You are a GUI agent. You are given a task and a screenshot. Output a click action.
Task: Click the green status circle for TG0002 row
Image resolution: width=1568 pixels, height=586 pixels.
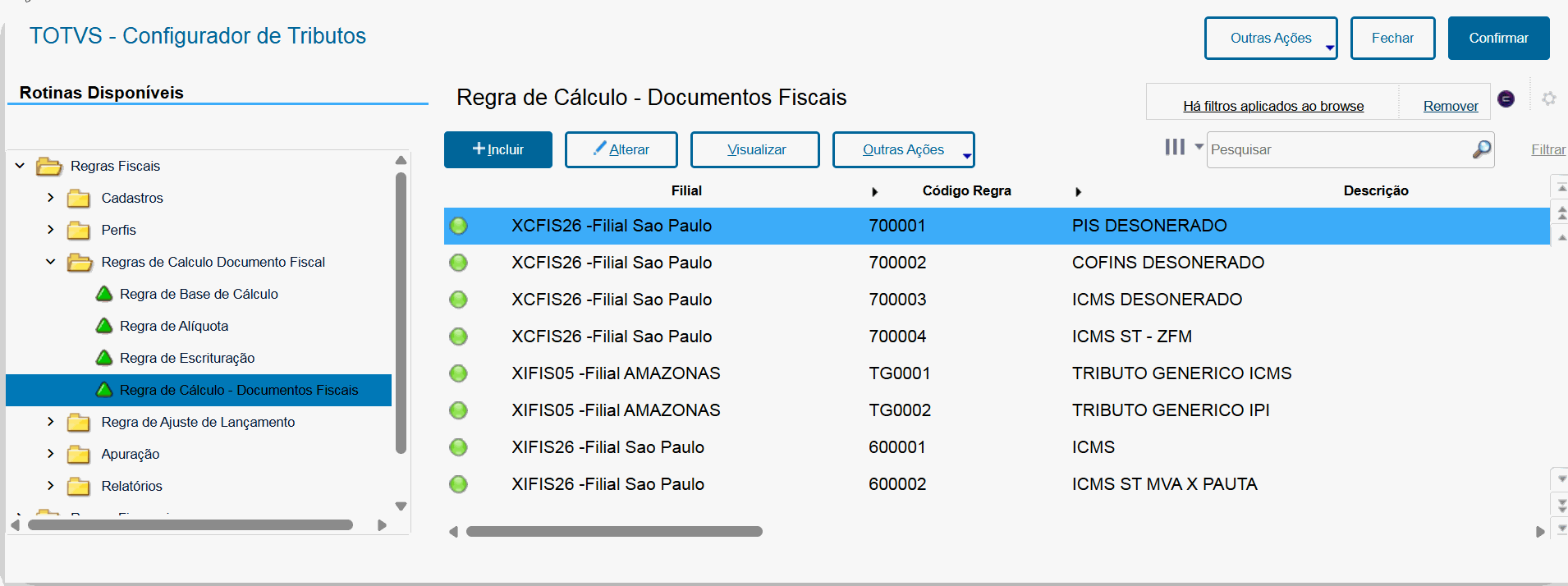tap(458, 410)
